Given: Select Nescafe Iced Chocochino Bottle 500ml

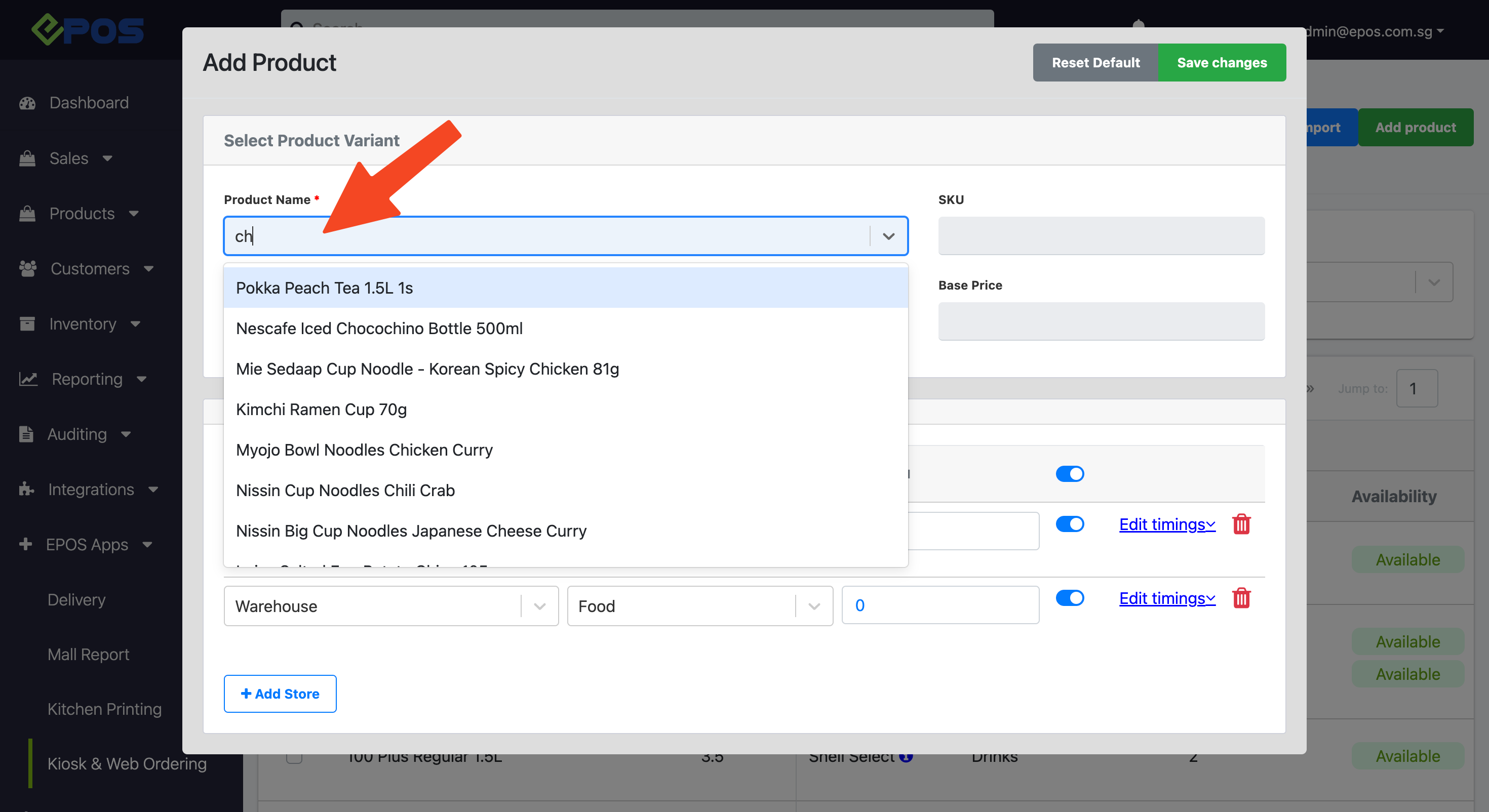Looking at the screenshot, I should [565, 328].
